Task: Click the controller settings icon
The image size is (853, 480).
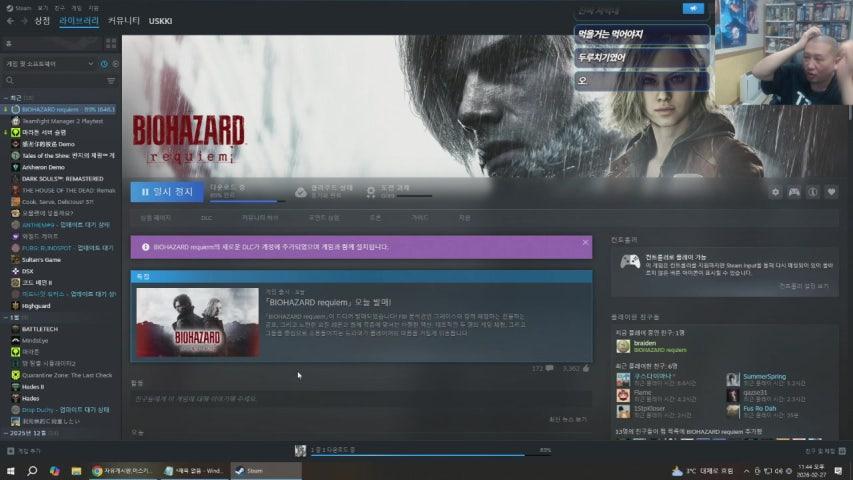Action: (x=794, y=192)
